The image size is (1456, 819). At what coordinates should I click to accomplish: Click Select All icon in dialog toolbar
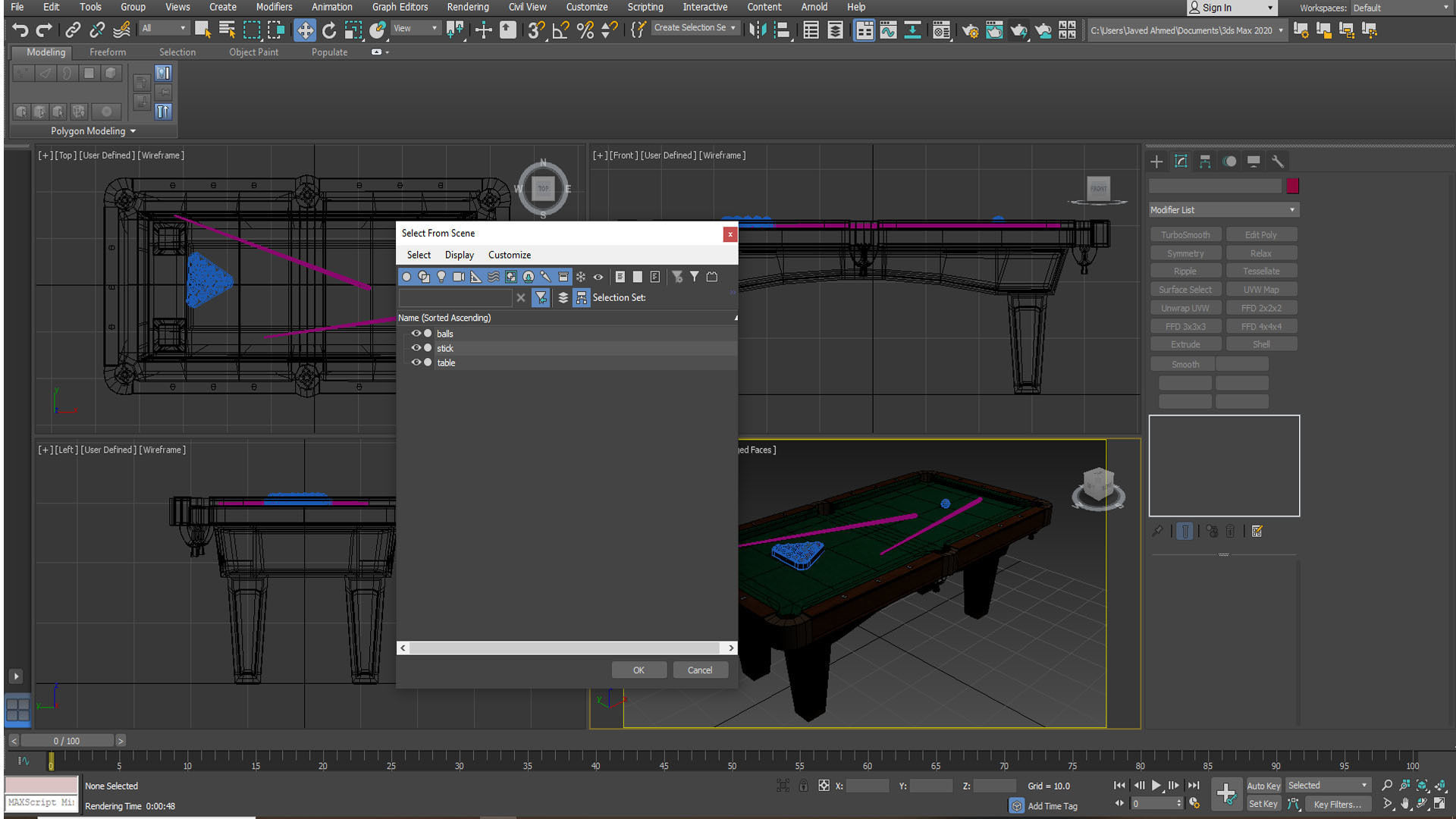[x=620, y=277]
